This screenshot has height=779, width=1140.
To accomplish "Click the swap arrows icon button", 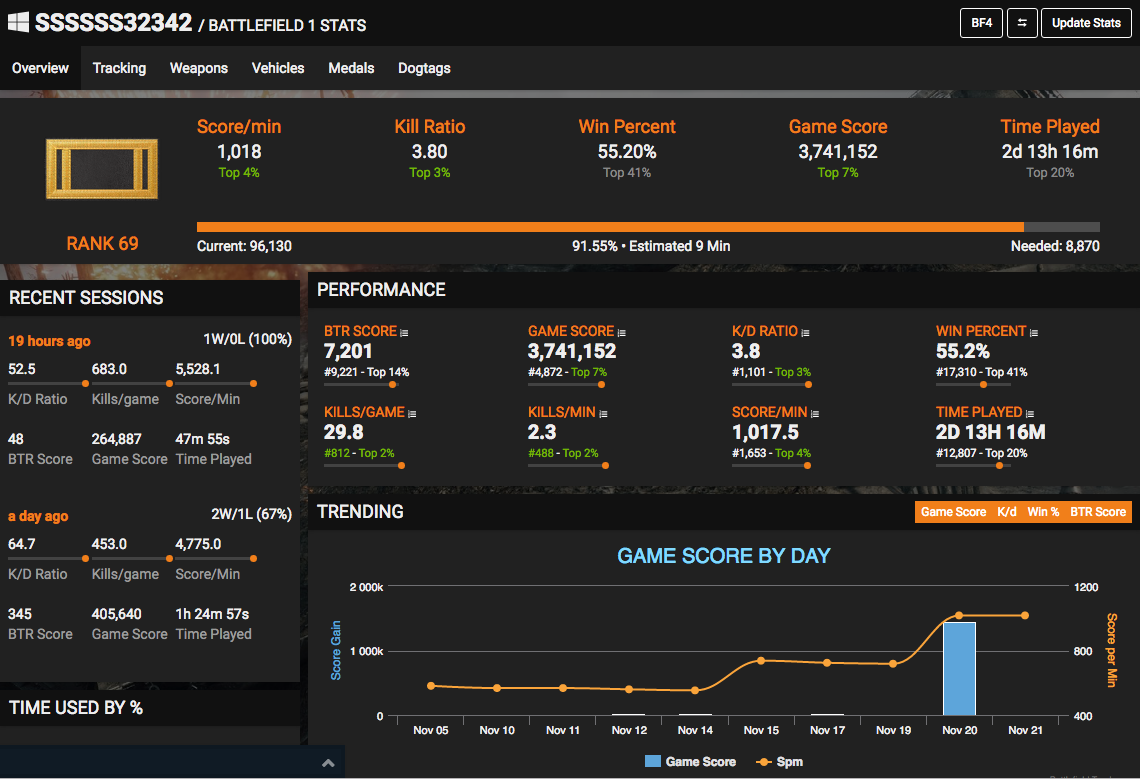I will (x=1021, y=23).
